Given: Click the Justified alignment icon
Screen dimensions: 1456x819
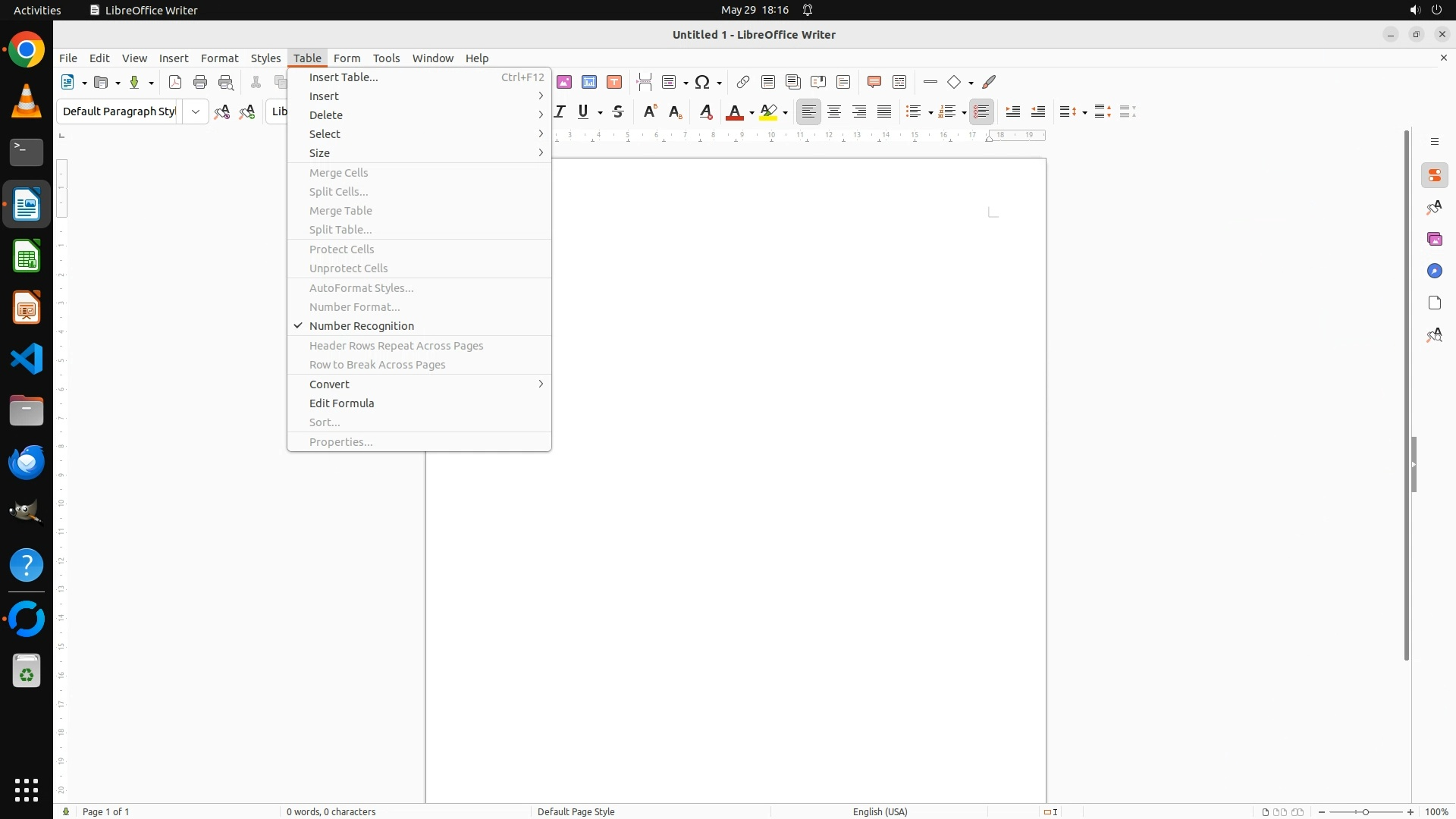Looking at the screenshot, I should (x=884, y=111).
